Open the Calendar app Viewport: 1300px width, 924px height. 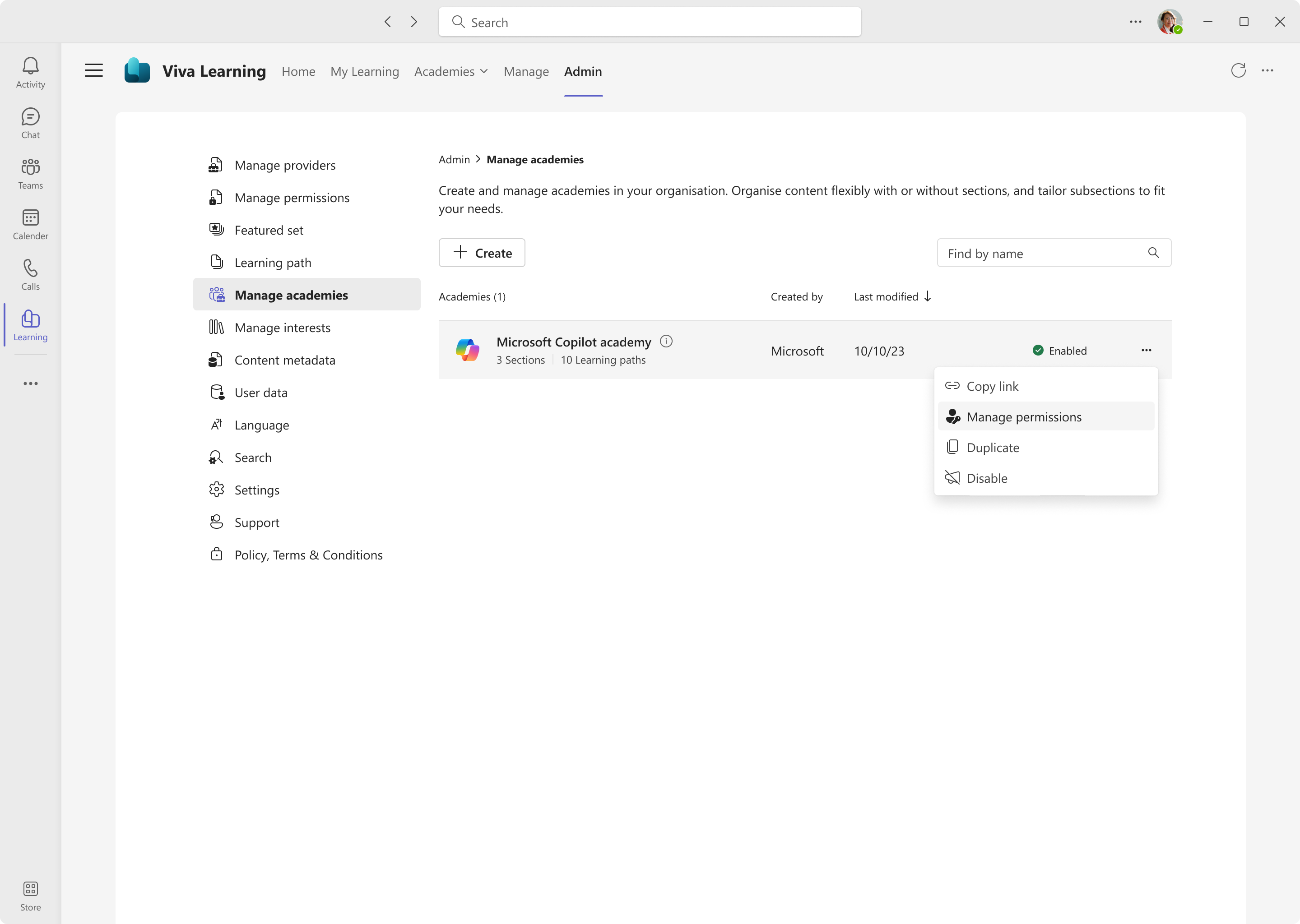(30, 223)
